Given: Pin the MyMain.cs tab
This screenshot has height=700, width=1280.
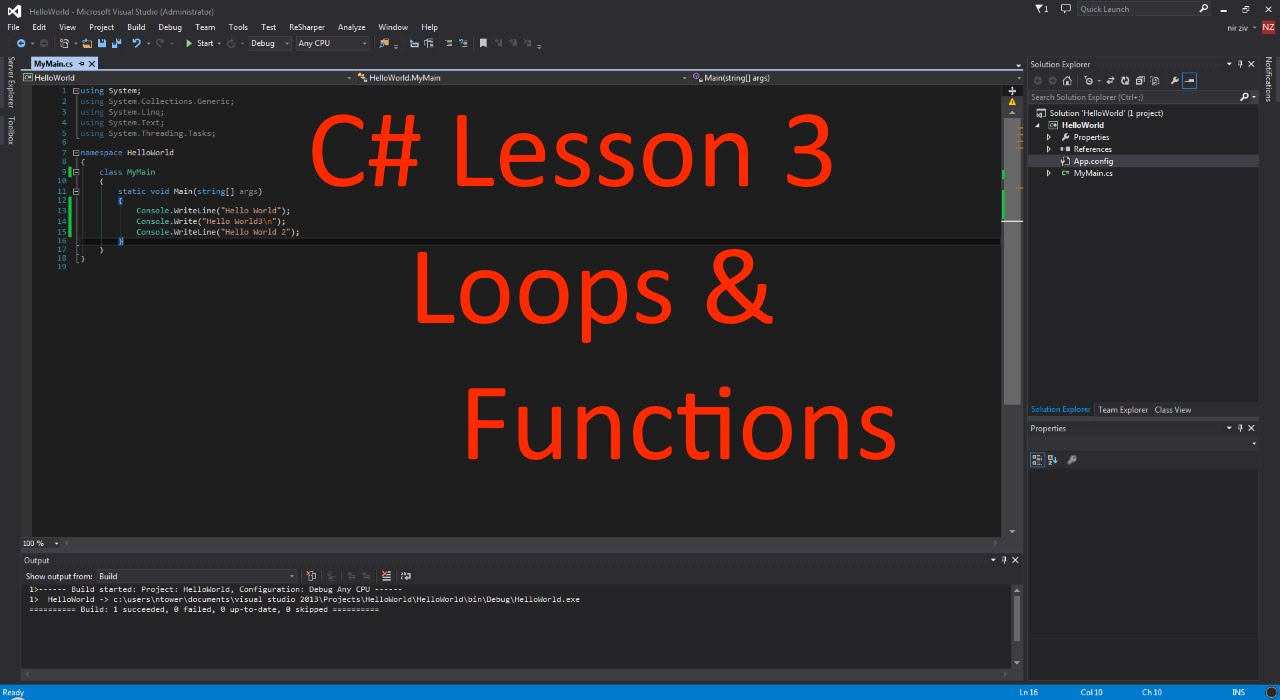Looking at the screenshot, I should (82, 63).
